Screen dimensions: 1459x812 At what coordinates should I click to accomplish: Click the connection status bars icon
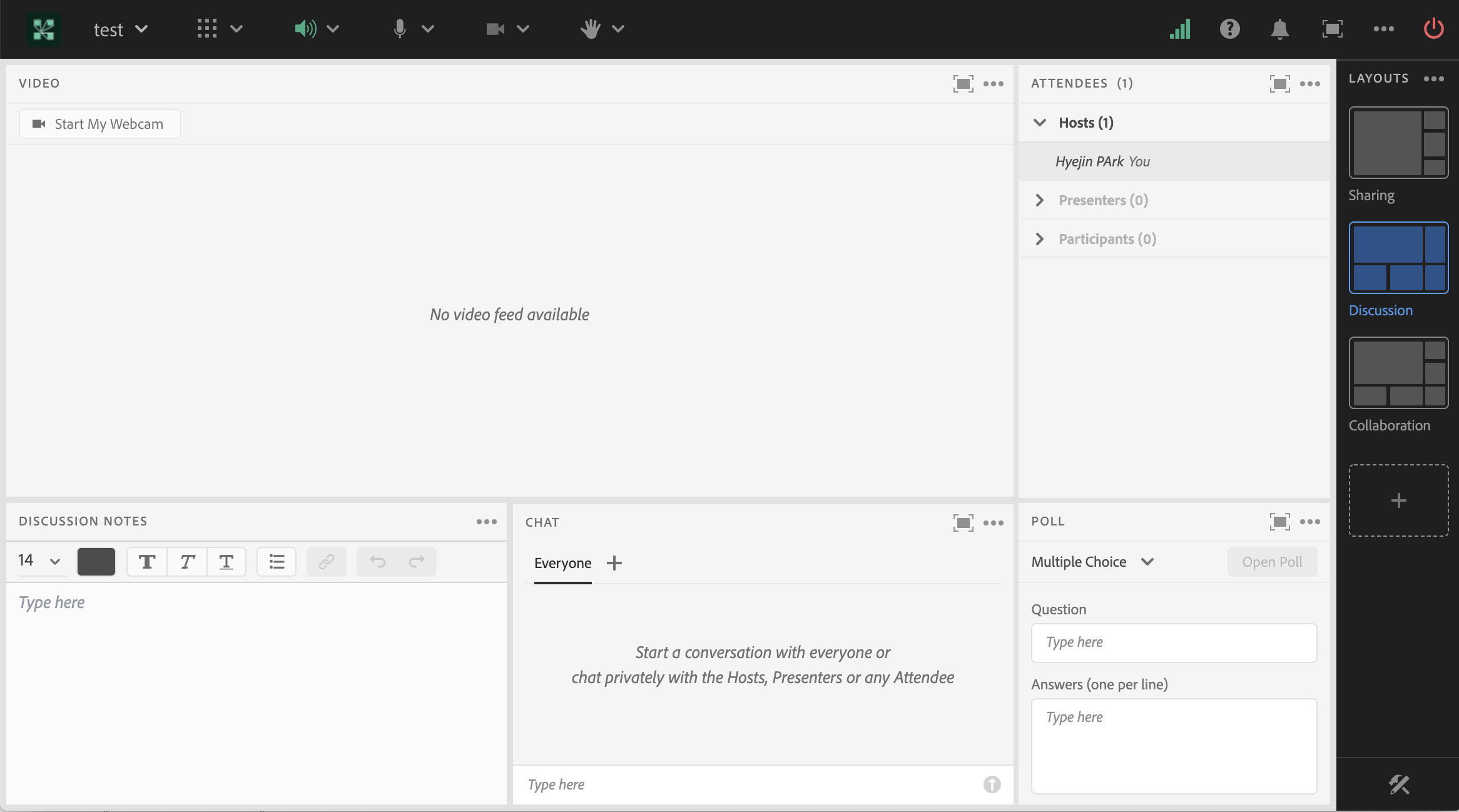[1180, 29]
